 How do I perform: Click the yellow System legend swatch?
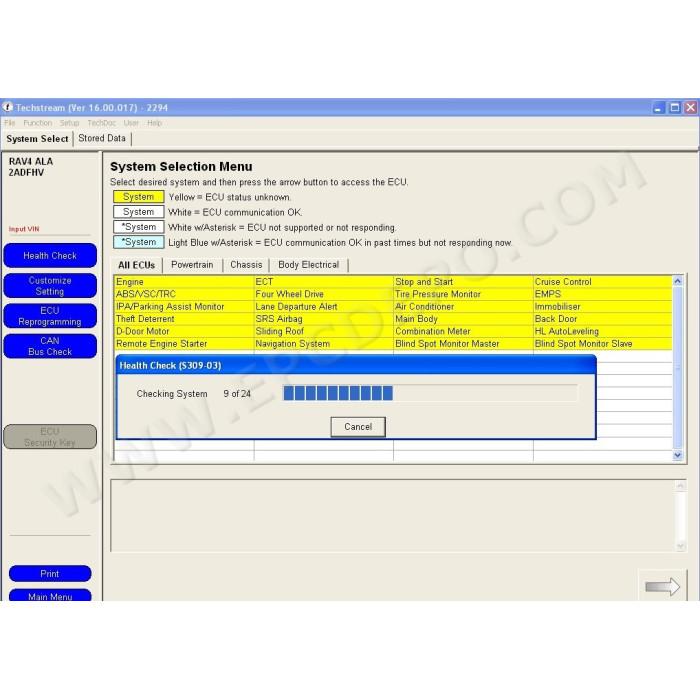tap(139, 197)
